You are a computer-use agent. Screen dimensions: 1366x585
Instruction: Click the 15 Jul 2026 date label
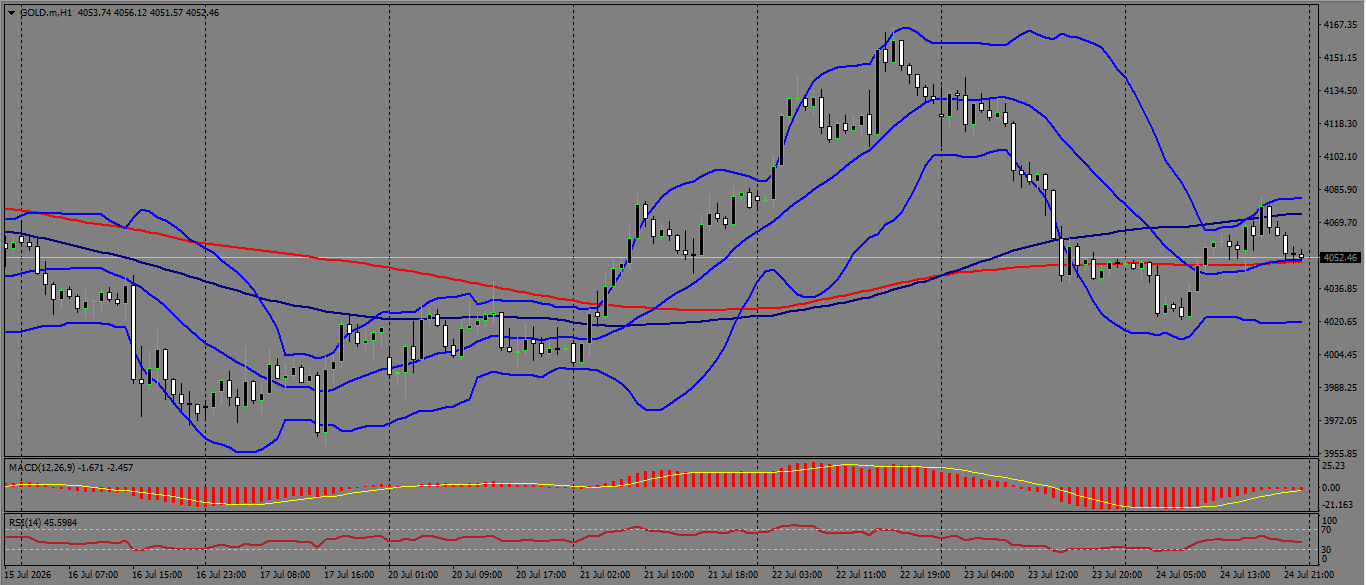28,576
